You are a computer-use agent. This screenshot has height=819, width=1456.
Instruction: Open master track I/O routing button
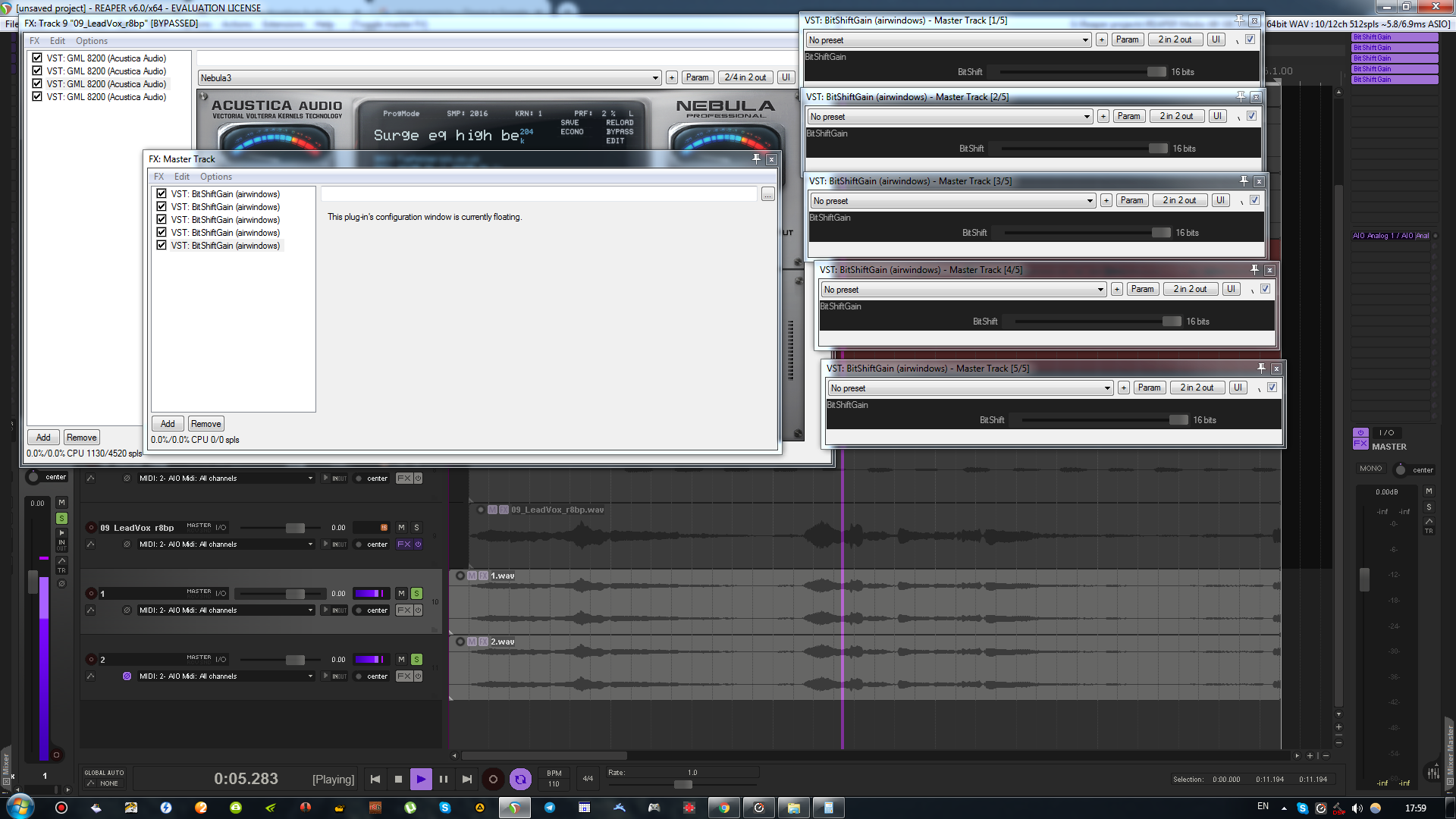pyautogui.click(x=1386, y=432)
